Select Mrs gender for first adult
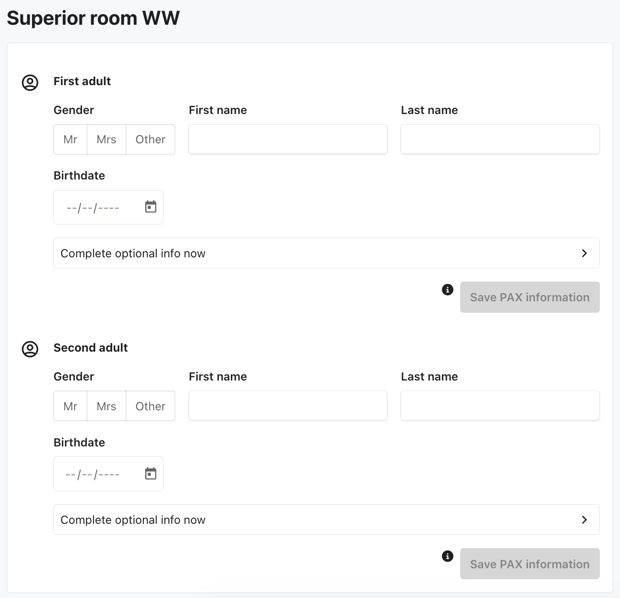Image resolution: width=620 pixels, height=598 pixels. click(x=106, y=140)
